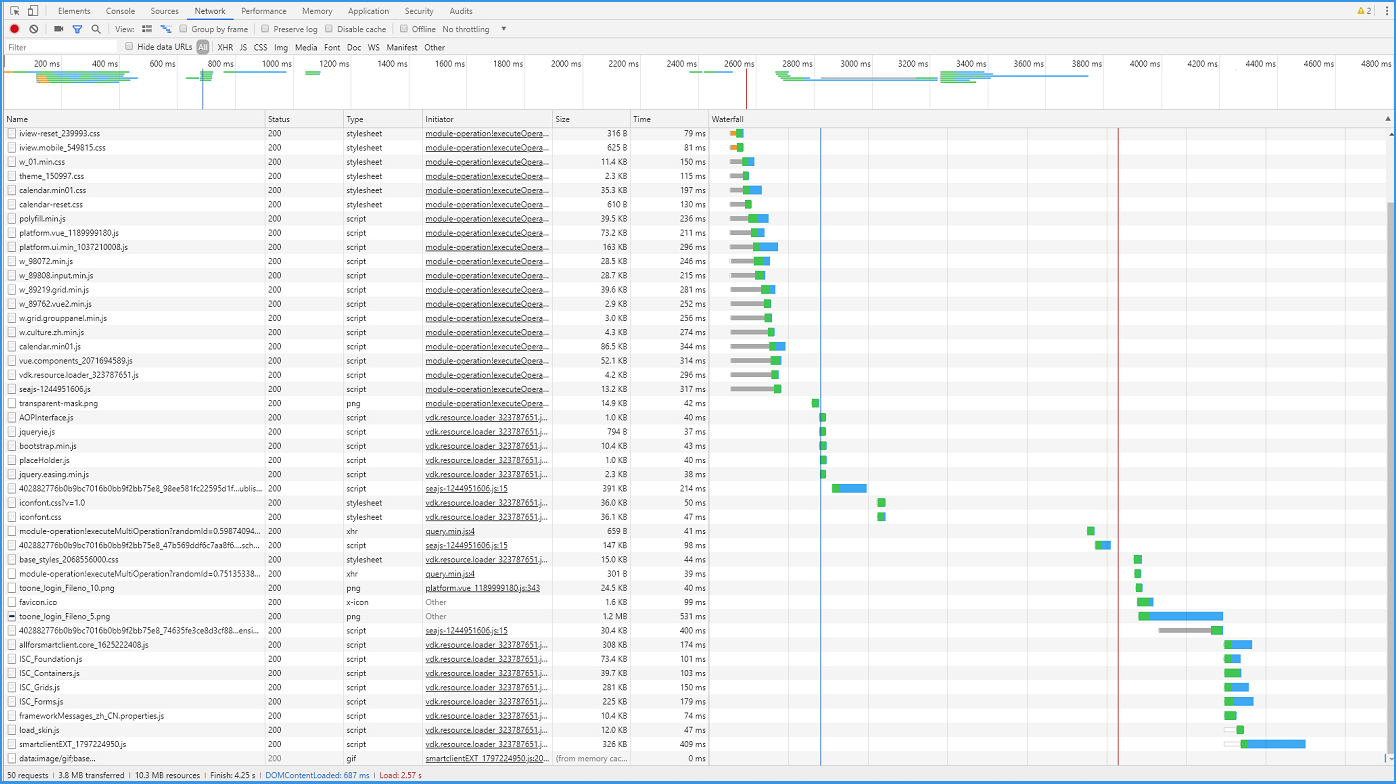Enable Group by frame checkbox
Screen dimensions: 1396x784
(x=184, y=29)
